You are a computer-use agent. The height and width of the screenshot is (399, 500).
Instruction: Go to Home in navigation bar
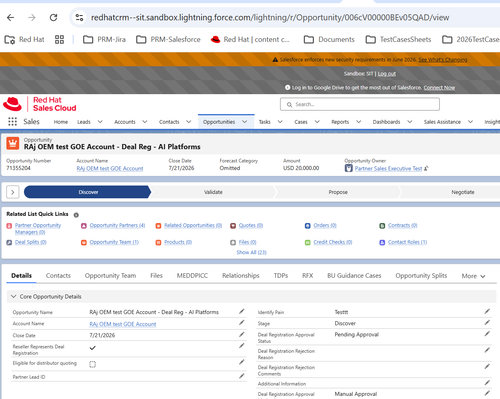click(61, 122)
